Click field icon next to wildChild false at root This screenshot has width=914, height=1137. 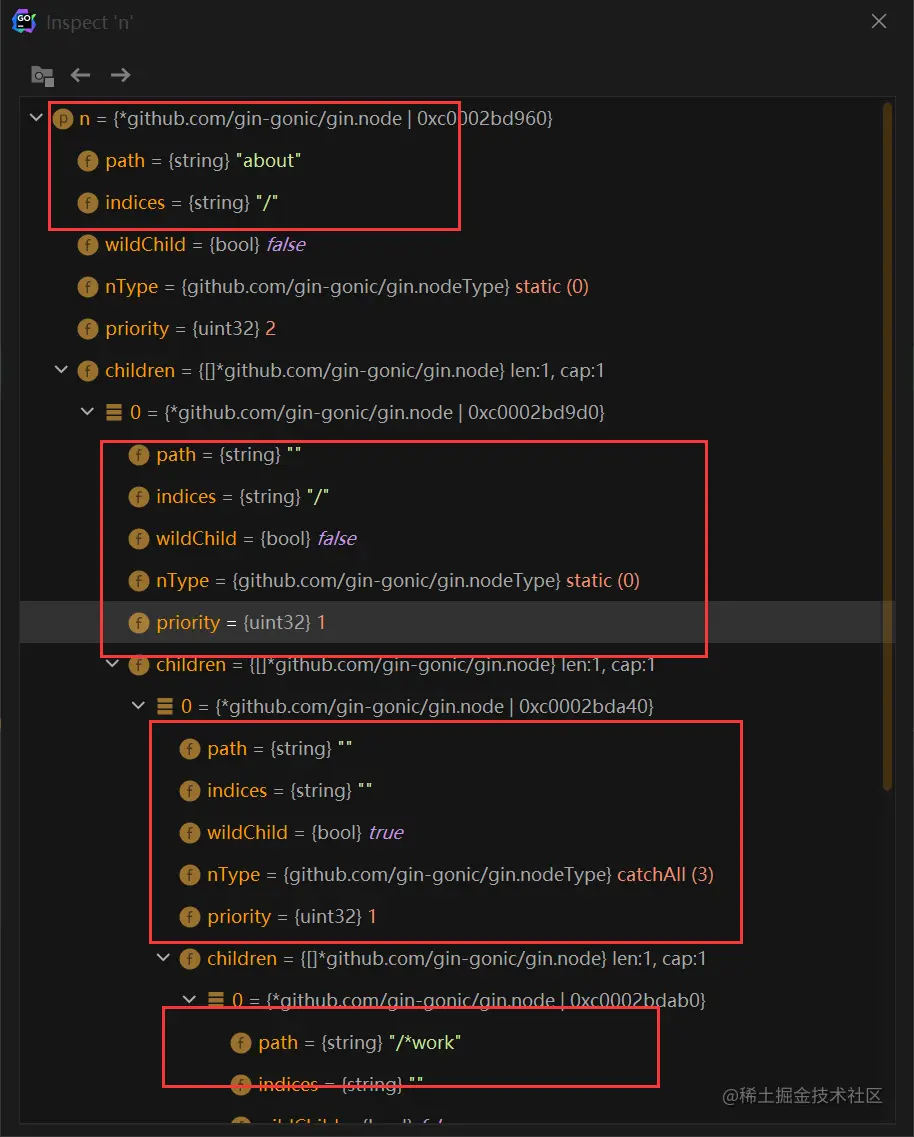click(88, 244)
